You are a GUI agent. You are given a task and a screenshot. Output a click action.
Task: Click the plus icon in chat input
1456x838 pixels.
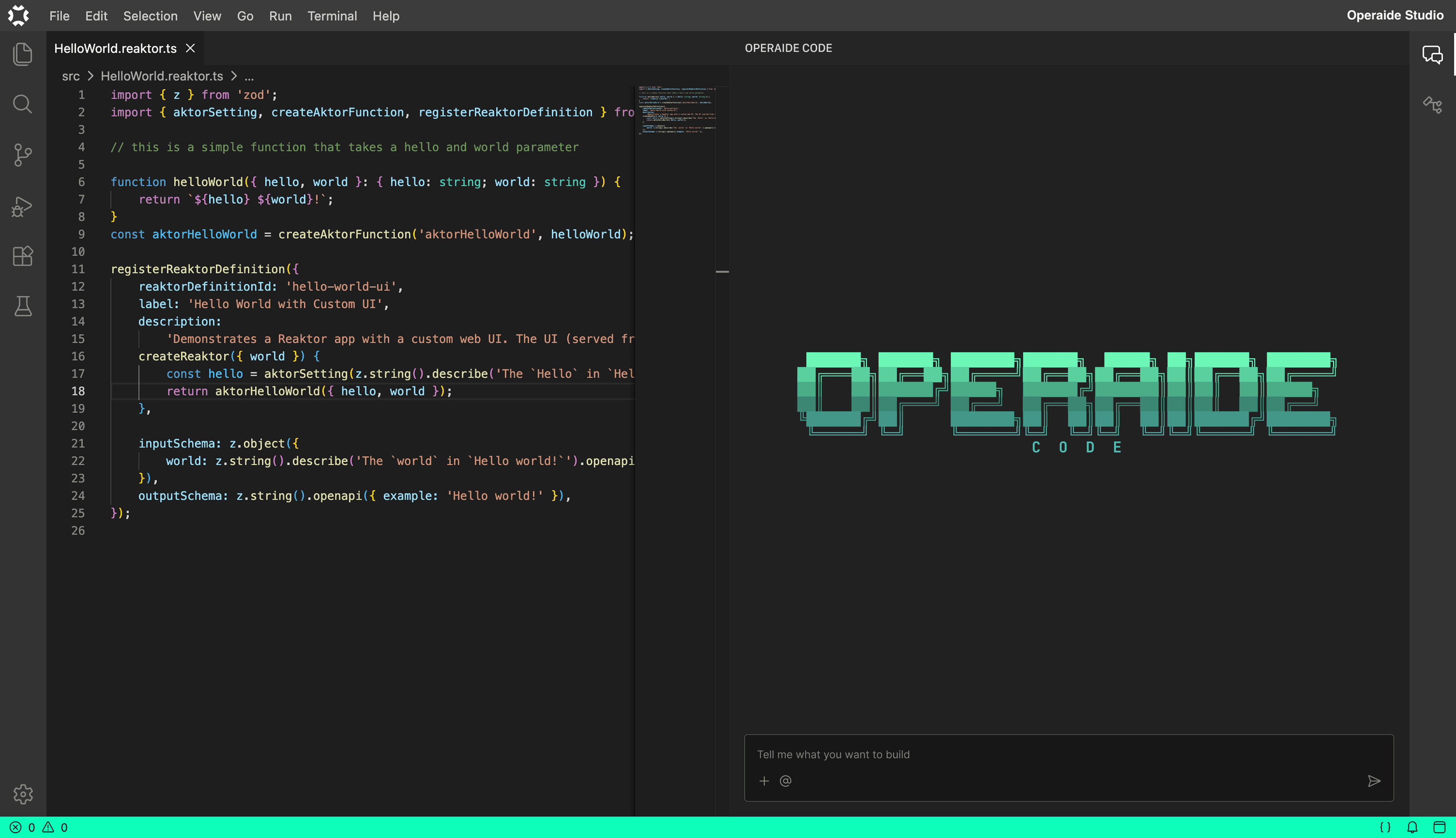pos(764,781)
